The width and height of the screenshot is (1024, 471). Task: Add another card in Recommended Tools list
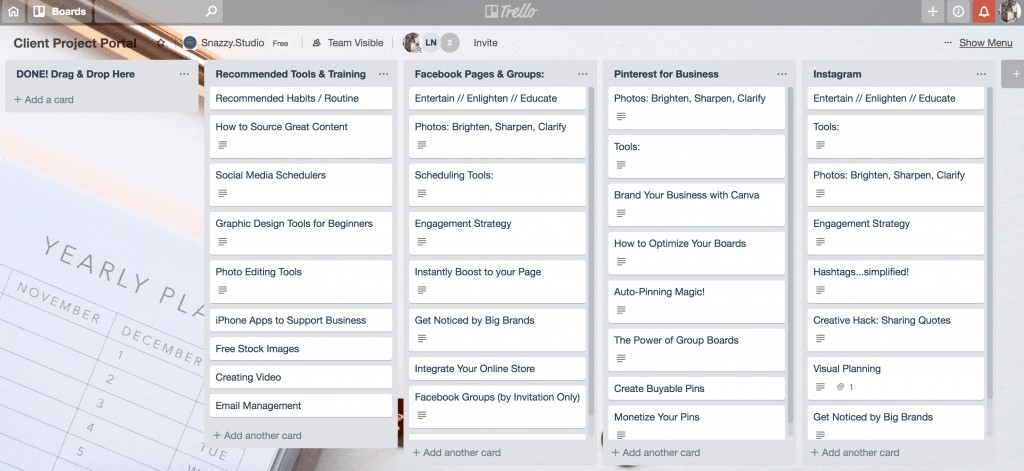[x=257, y=436]
